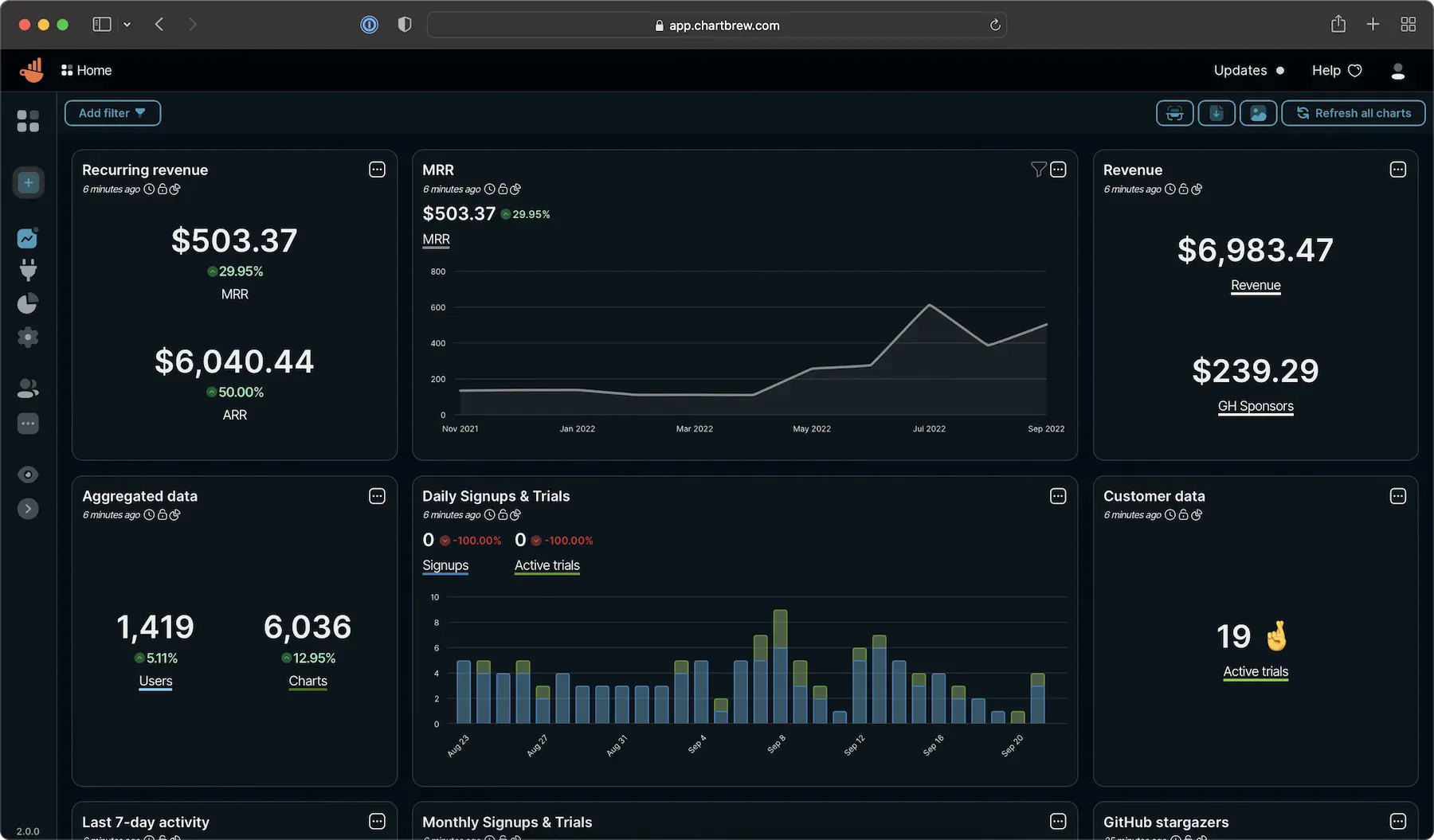The width and height of the screenshot is (1434, 840).
Task: Click the browser address bar
Action: pyautogui.click(x=716, y=25)
